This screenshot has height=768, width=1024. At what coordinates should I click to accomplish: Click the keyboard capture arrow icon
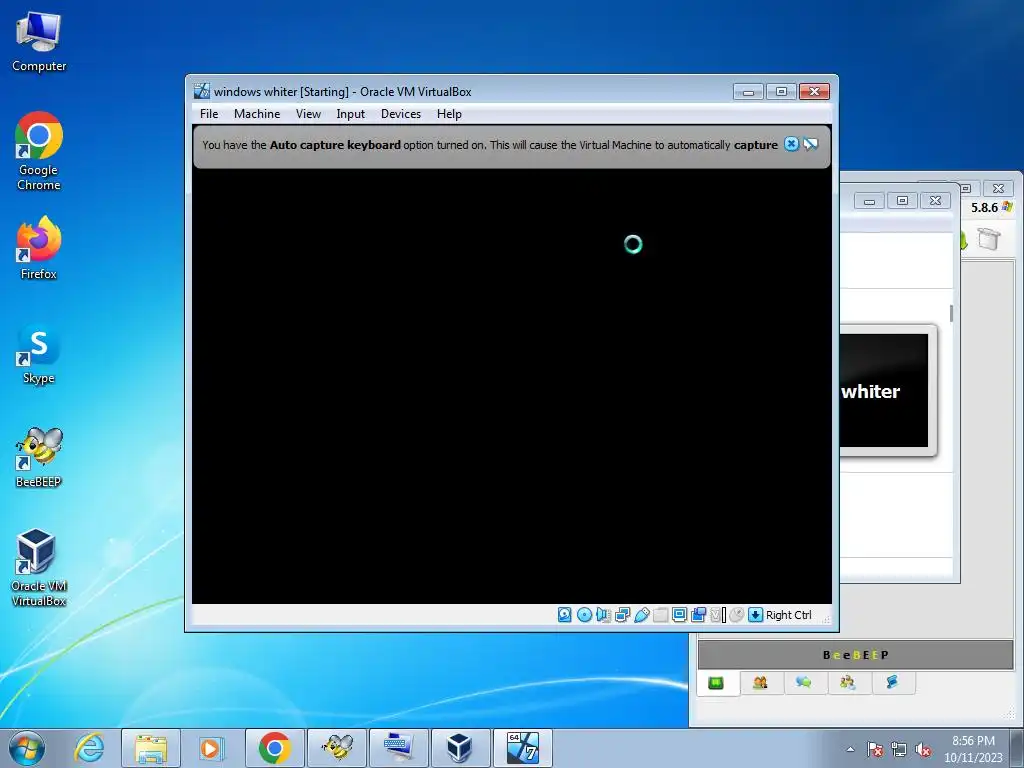(756, 615)
